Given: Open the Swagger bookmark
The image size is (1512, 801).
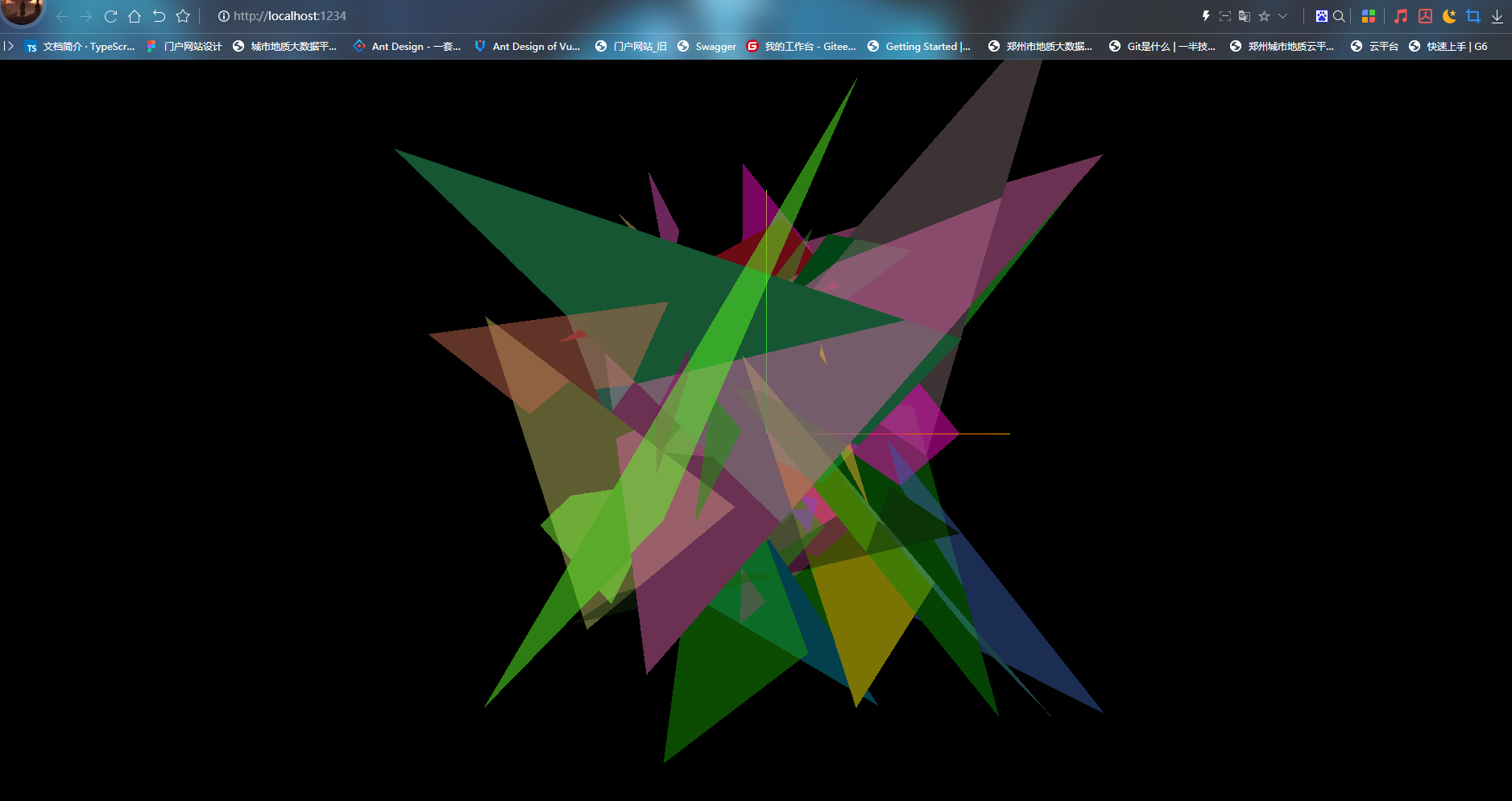Looking at the screenshot, I should click(x=706, y=47).
